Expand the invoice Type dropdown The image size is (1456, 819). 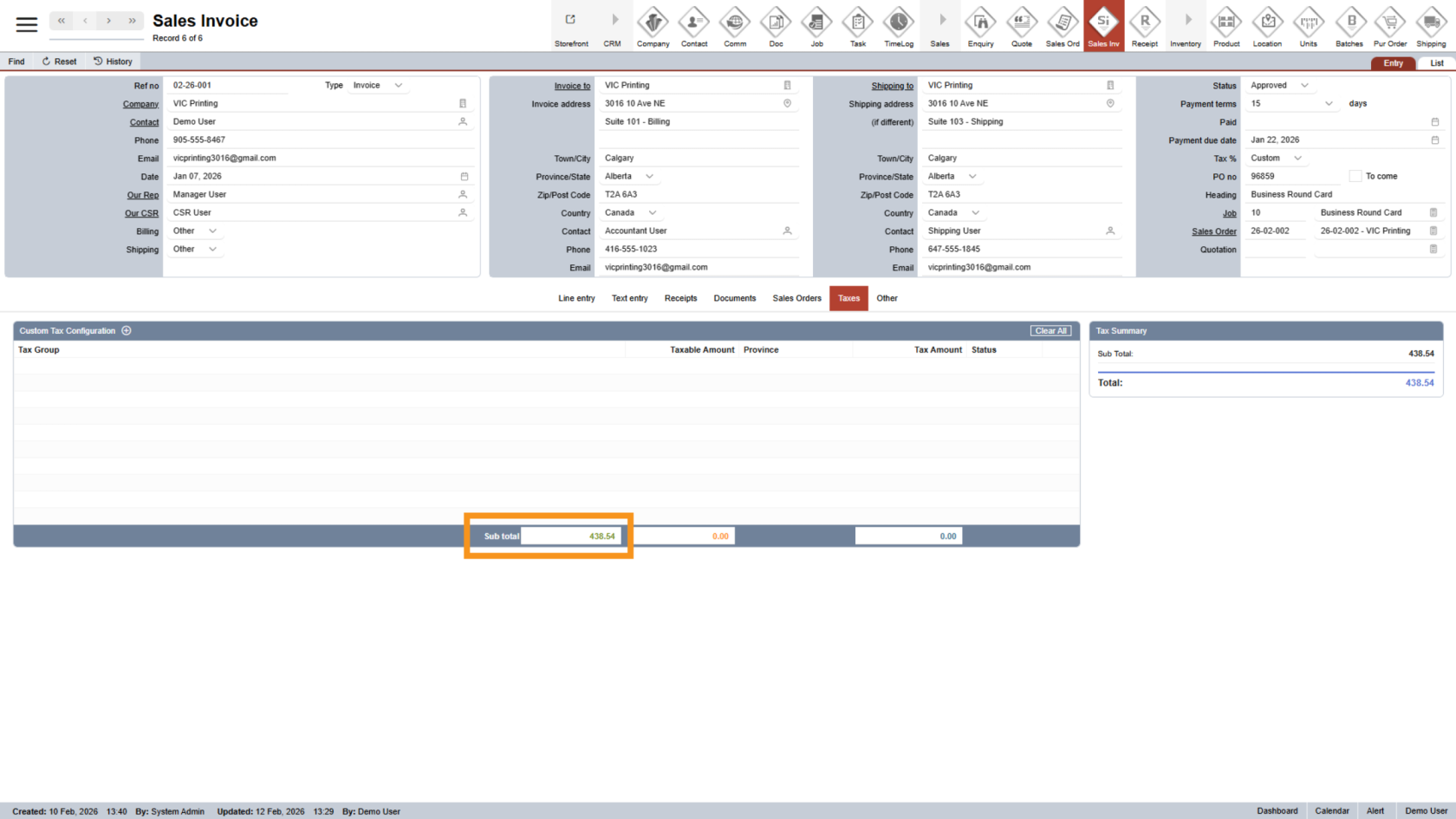point(399,86)
